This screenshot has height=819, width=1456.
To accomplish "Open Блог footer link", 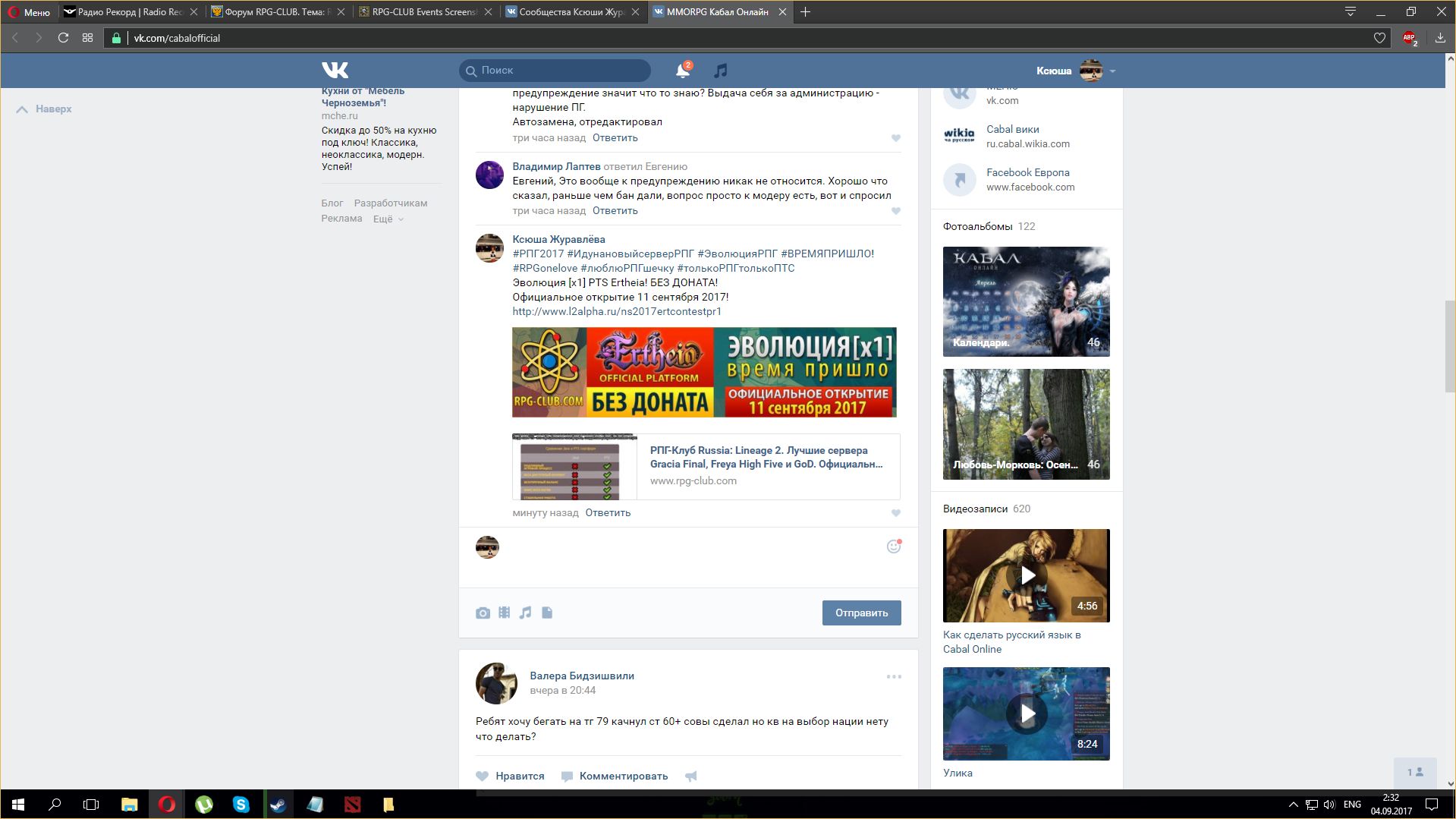I will pyautogui.click(x=332, y=203).
